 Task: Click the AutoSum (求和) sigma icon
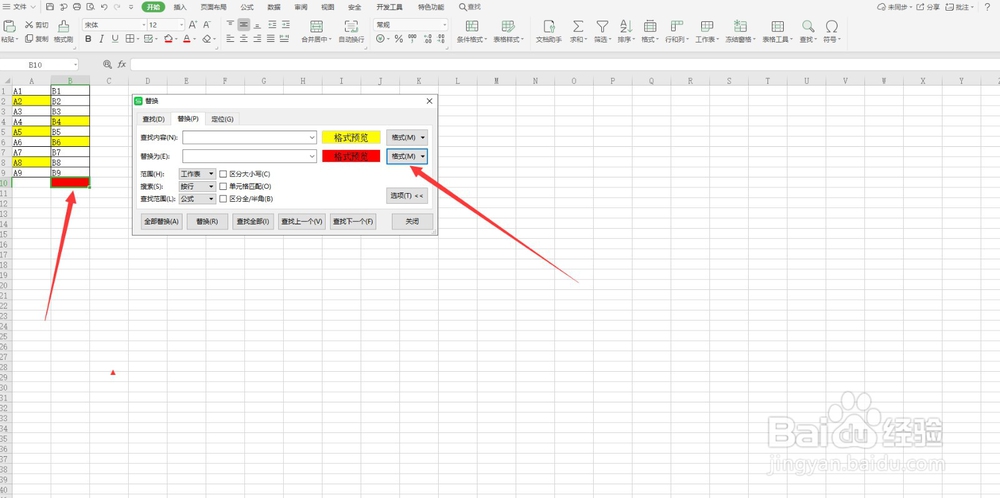click(578, 26)
